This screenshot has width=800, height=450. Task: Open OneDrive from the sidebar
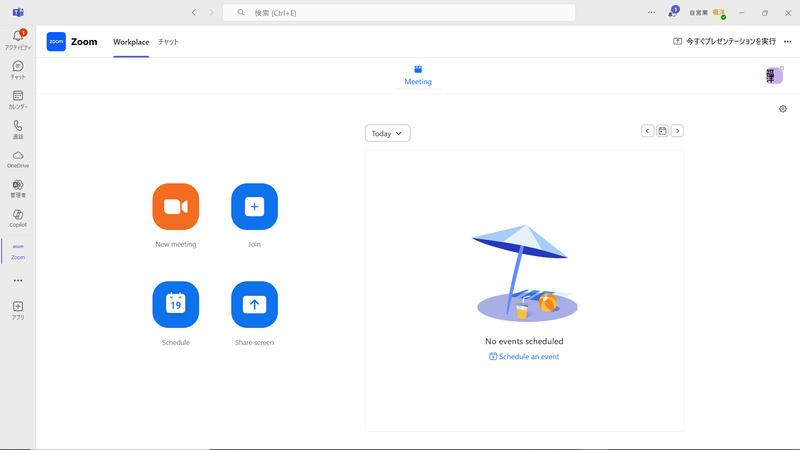18,159
